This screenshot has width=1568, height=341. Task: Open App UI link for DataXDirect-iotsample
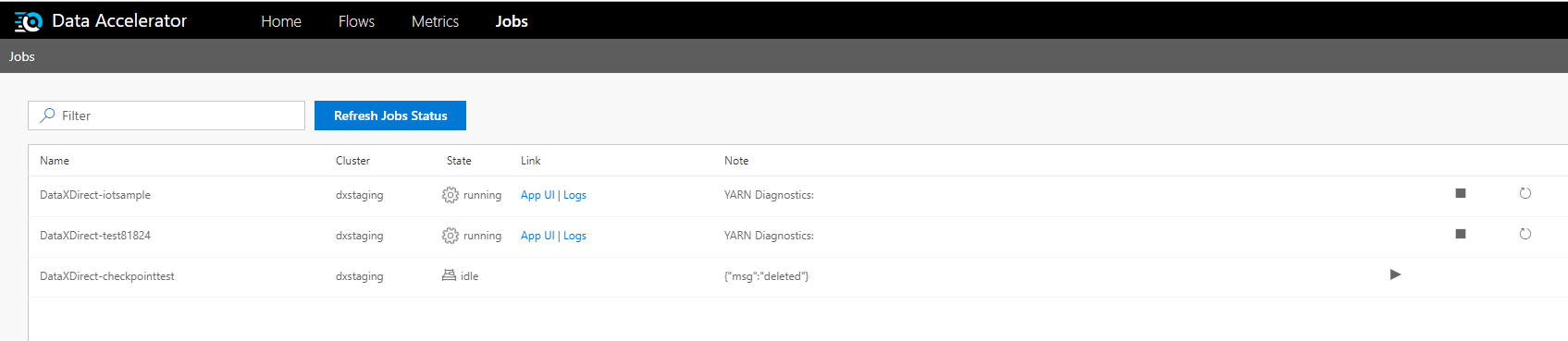pos(537,195)
